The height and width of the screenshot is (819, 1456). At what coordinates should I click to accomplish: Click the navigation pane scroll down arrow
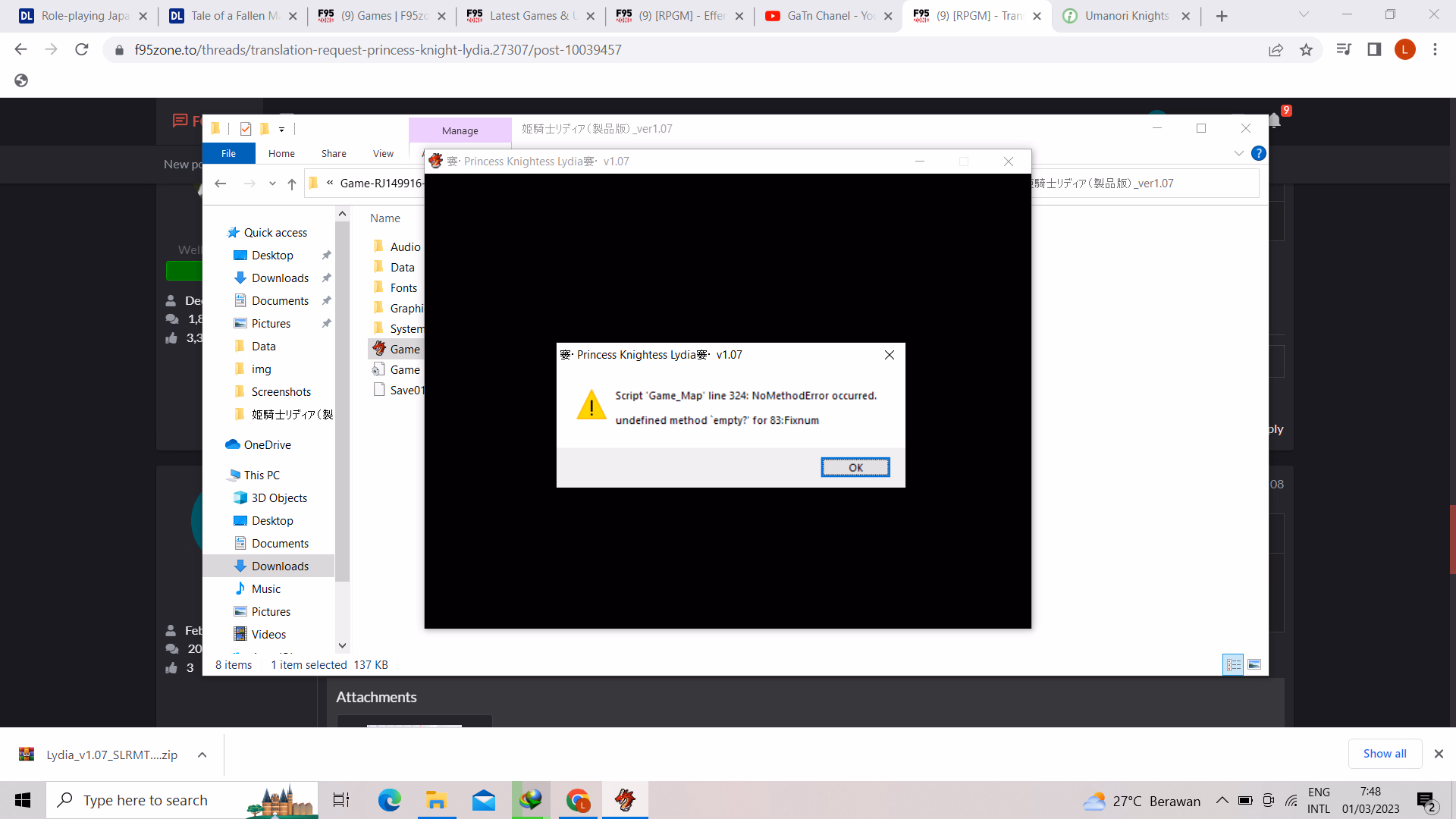342,645
